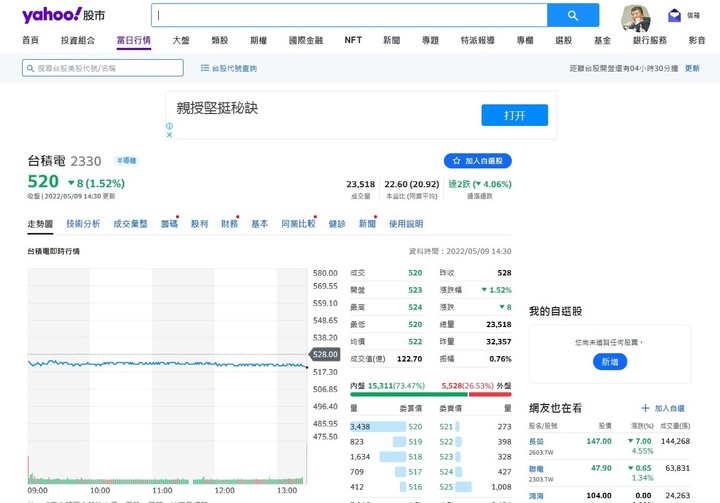The width and height of the screenshot is (720, 503).
Task: Open 新聞 in top navigation
Action: pos(392,40)
